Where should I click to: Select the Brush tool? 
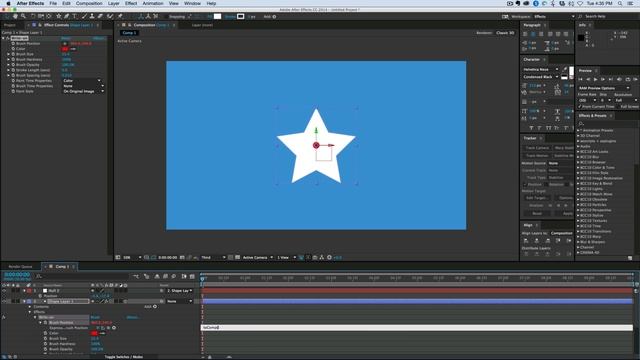(x=84, y=16)
